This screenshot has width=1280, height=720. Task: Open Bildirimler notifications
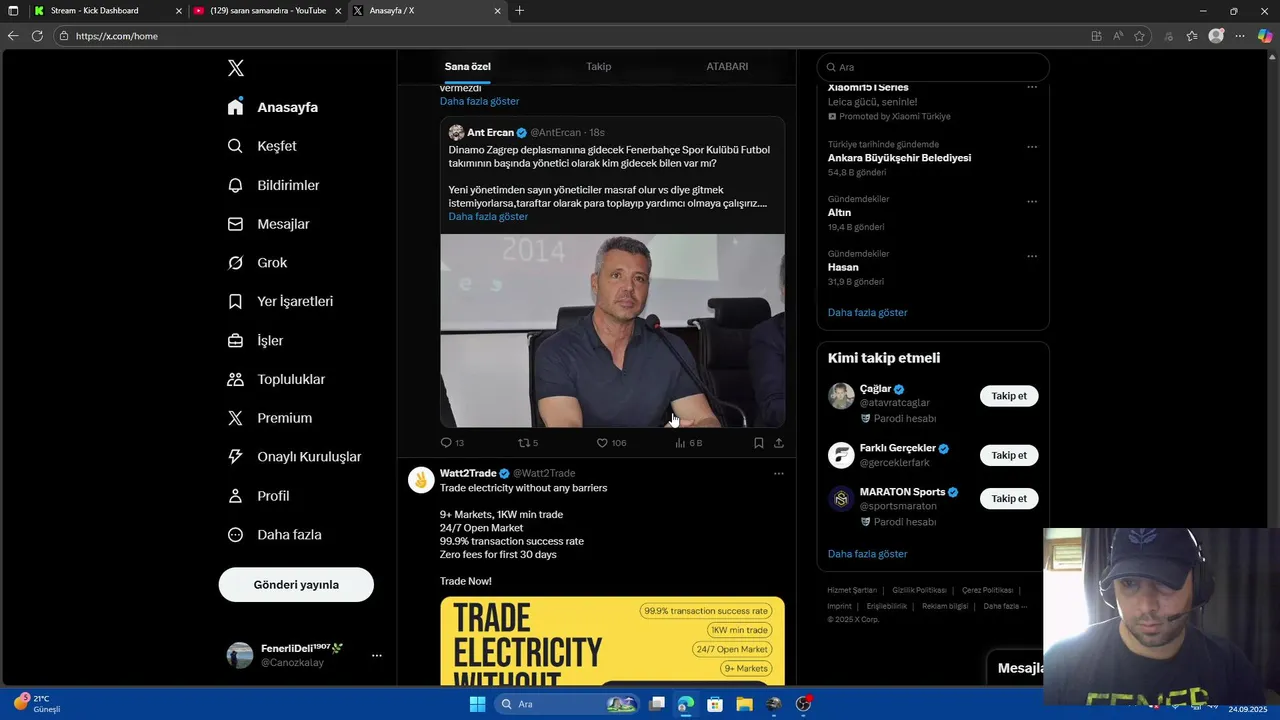click(x=273, y=185)
